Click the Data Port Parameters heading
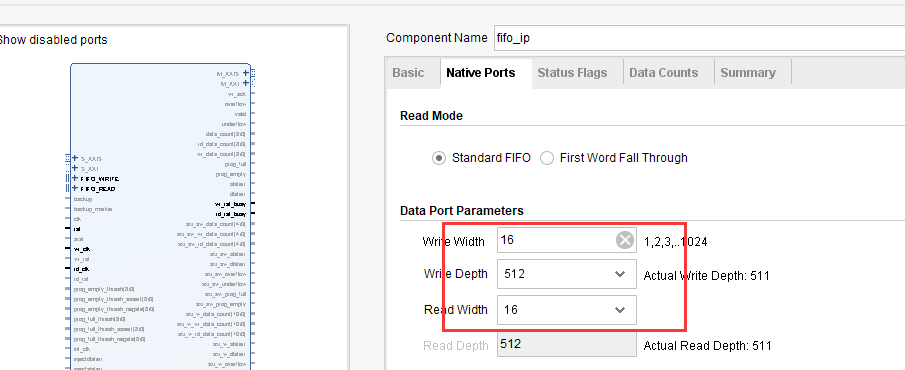This screenshot has width=905, height=370. pos(462,211)
